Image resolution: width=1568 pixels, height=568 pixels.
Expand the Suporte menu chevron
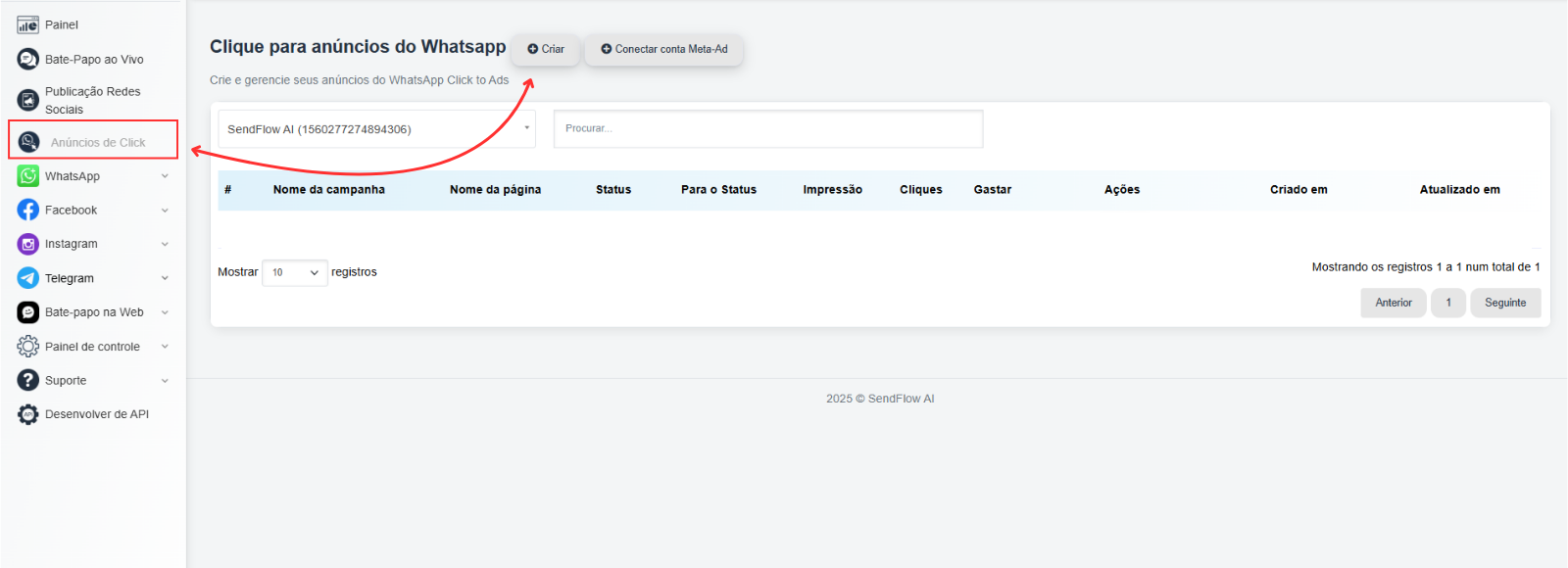point(165,381)
